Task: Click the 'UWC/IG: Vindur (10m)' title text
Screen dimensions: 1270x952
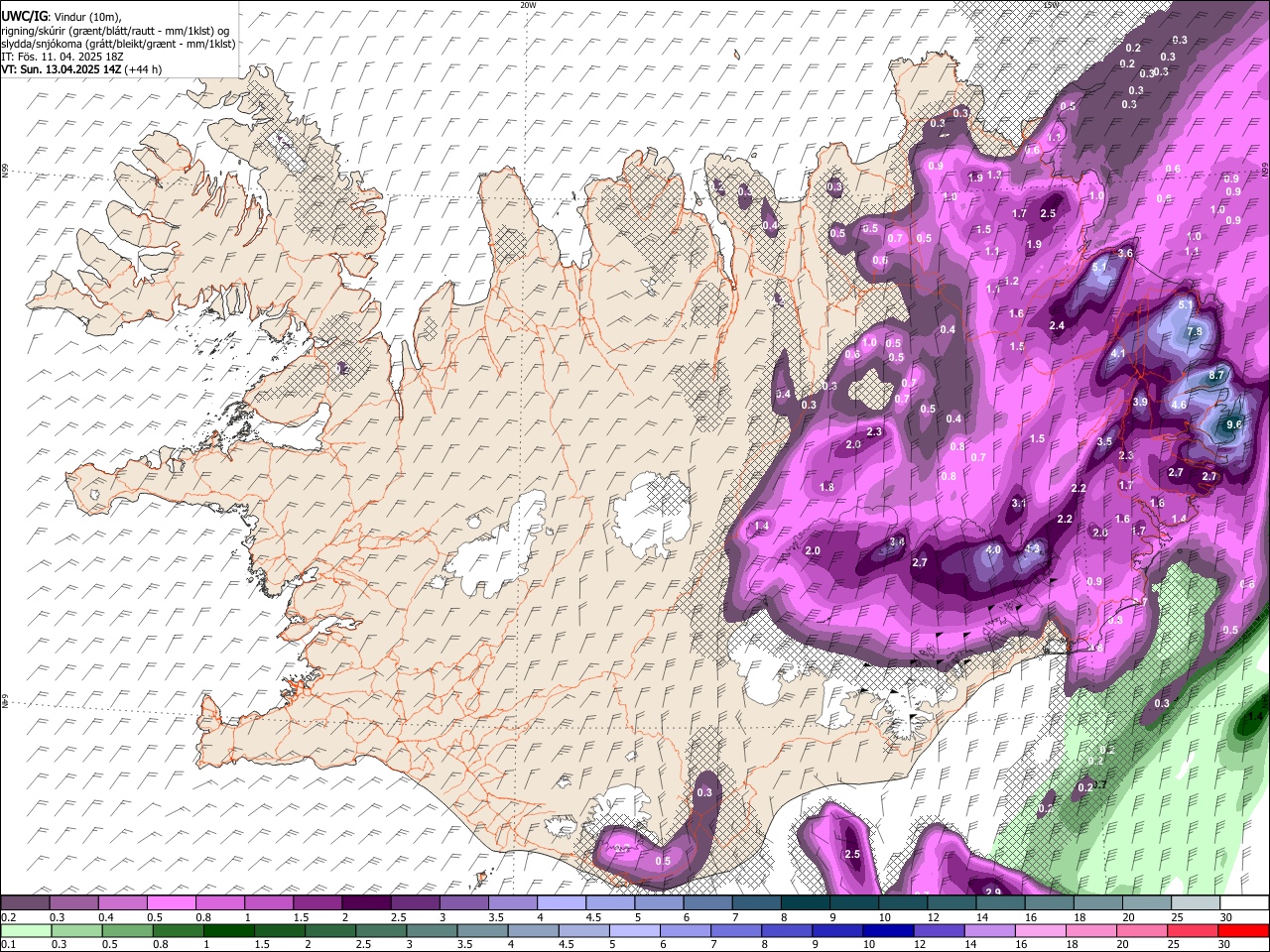Action: pyautogui.click(x=62, y=17)
